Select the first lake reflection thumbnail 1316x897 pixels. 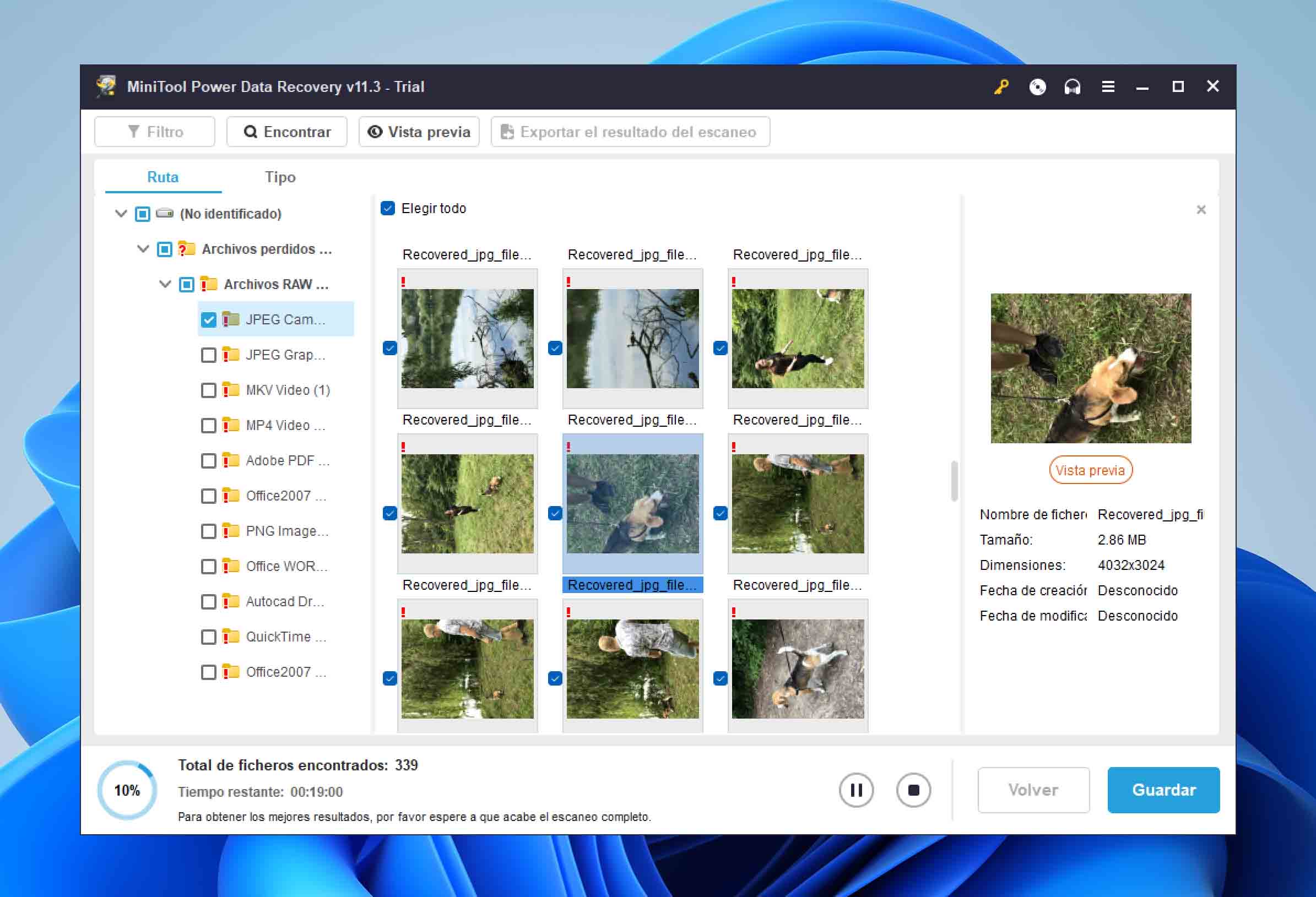[x=467, y=339]
